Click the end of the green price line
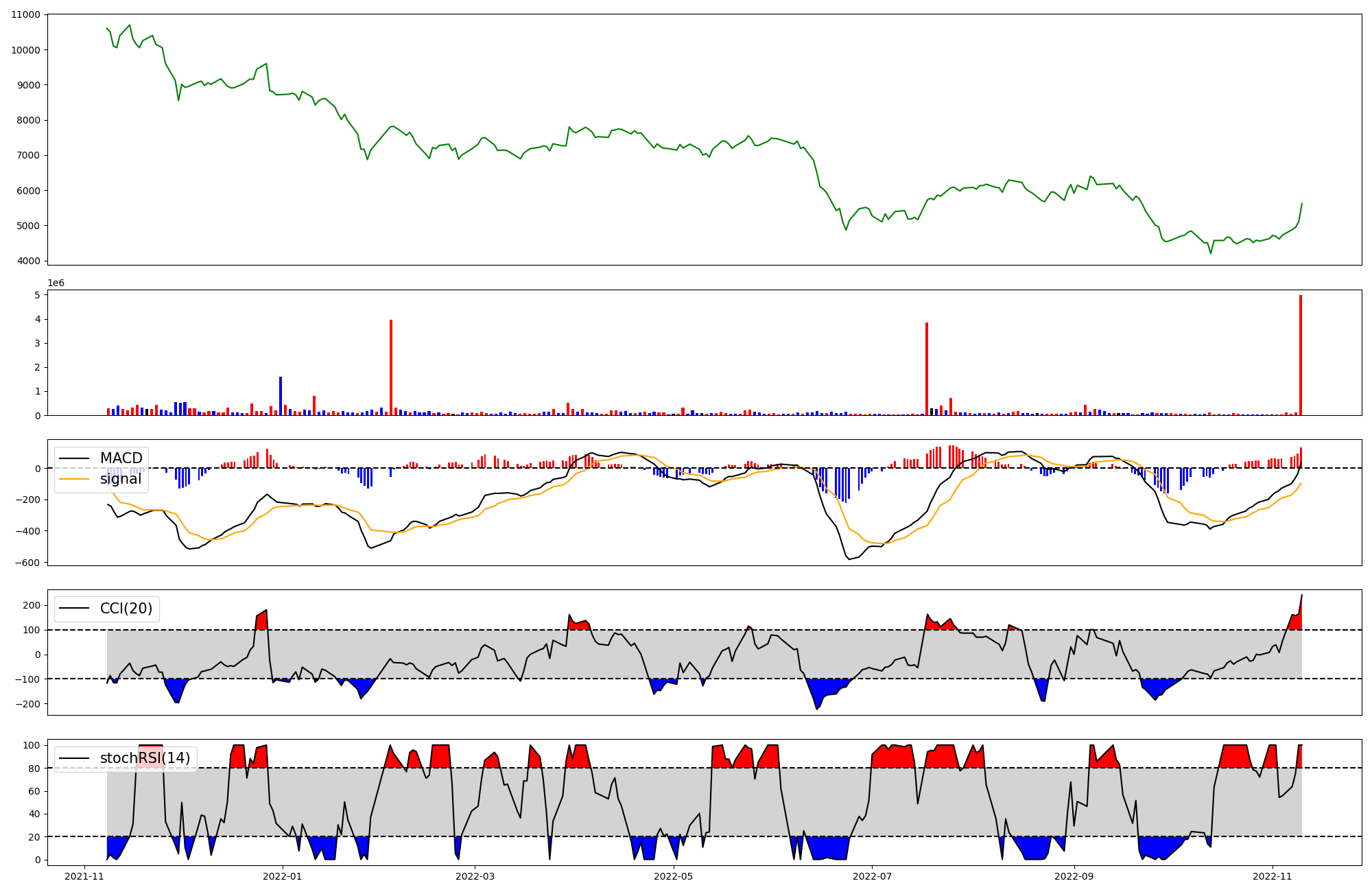Image resolution: width=1372 pixels, height=892 pixels. pos(1302,203)
